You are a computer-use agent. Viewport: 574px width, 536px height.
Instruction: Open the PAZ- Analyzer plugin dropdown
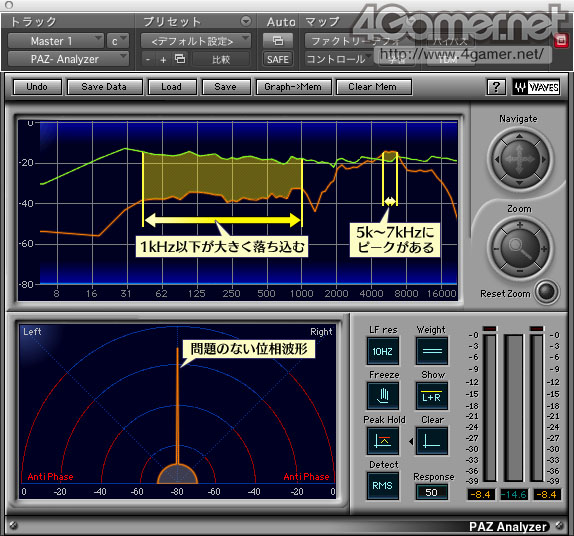coord(68,59)
